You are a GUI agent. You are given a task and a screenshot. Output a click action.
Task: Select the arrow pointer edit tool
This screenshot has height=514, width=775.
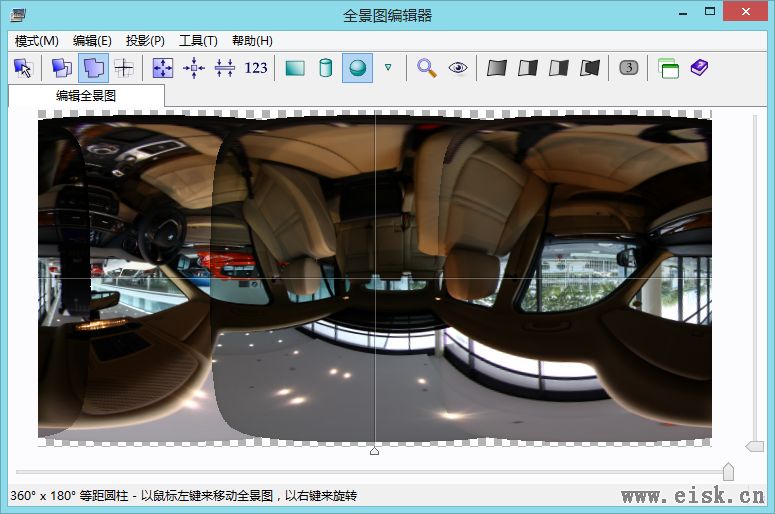[23, 68]
